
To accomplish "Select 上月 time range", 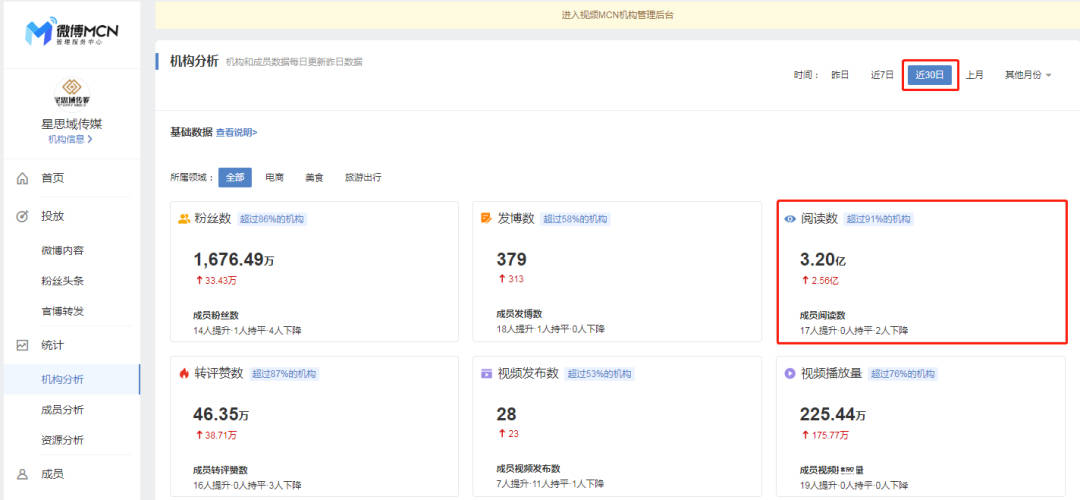I will coord(974,75).
